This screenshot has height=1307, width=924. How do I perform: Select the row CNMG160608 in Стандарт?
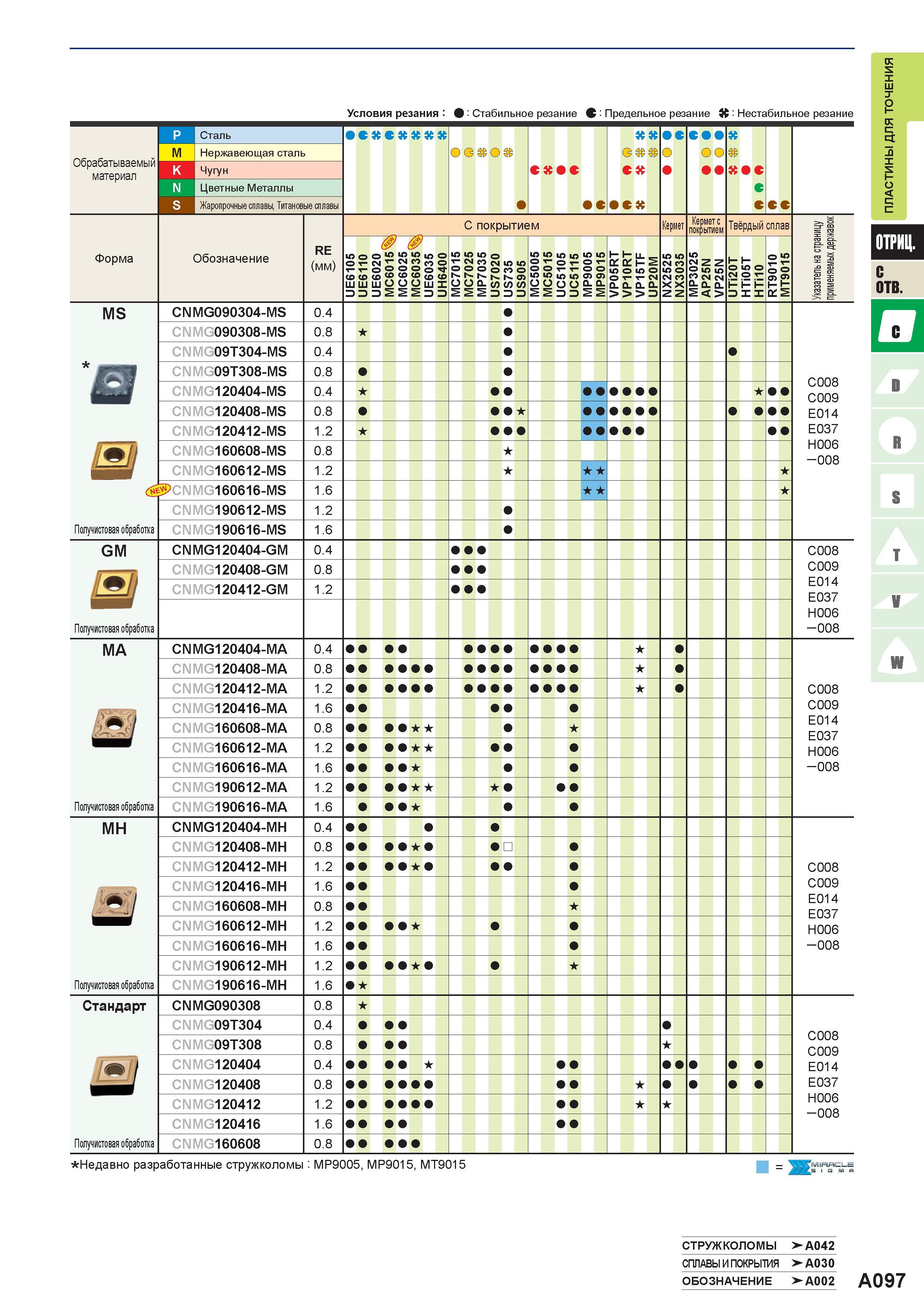click(x=475, y=1144)
